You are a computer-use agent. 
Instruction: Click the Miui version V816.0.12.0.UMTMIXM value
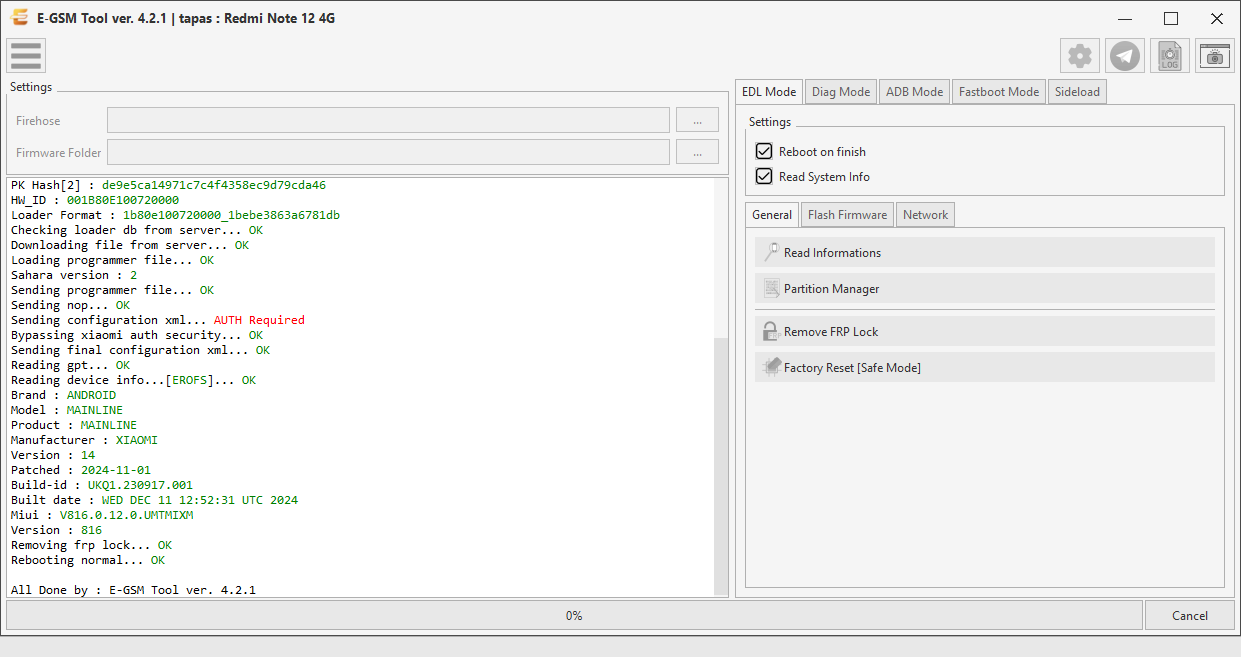click(x=126, y=515)
